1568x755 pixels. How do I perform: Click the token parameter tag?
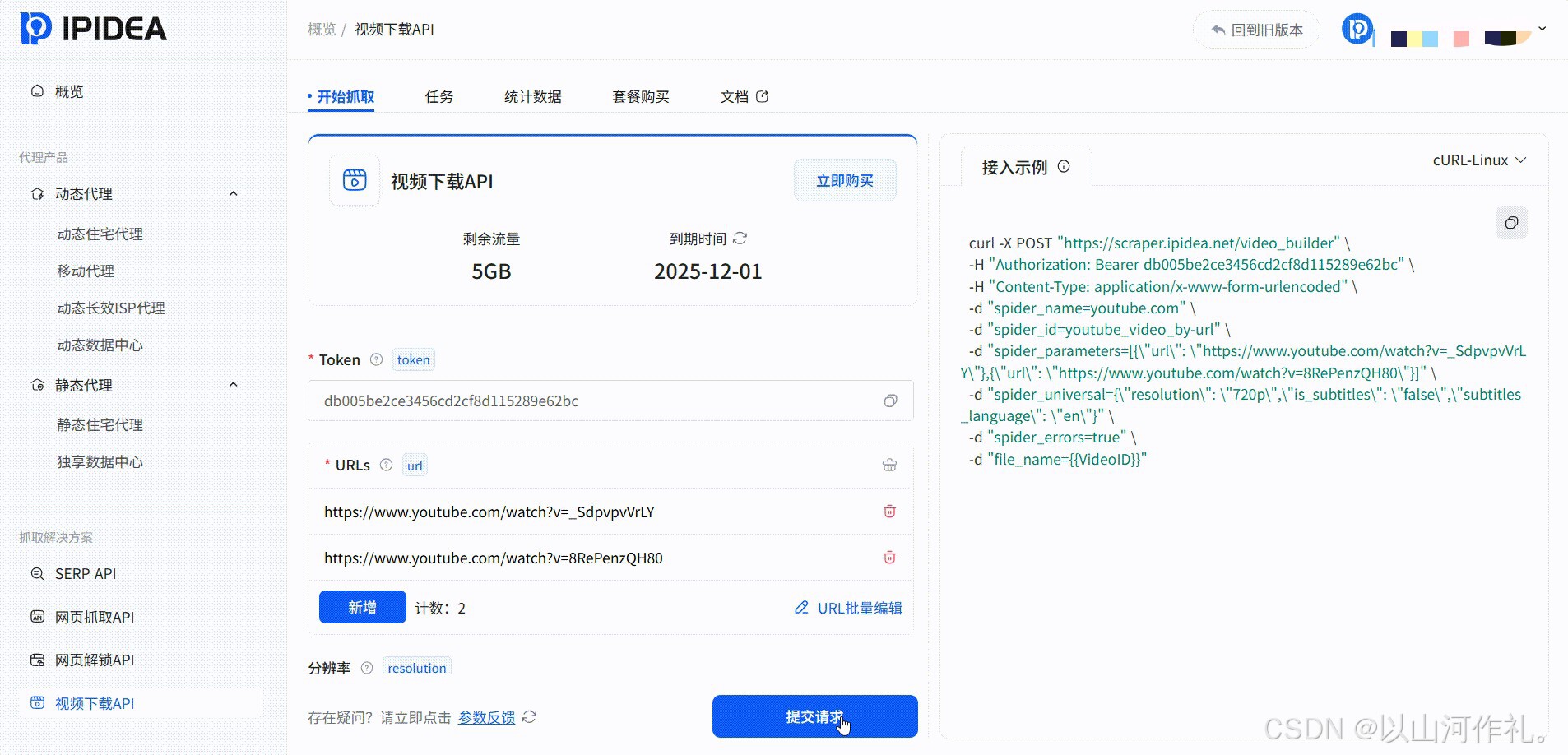pos(413,359)
